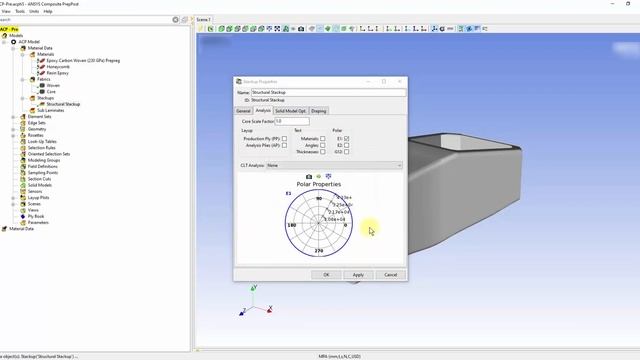Open the Units menu
This screenshot has height=360, width=640.
tap(34, 11)
